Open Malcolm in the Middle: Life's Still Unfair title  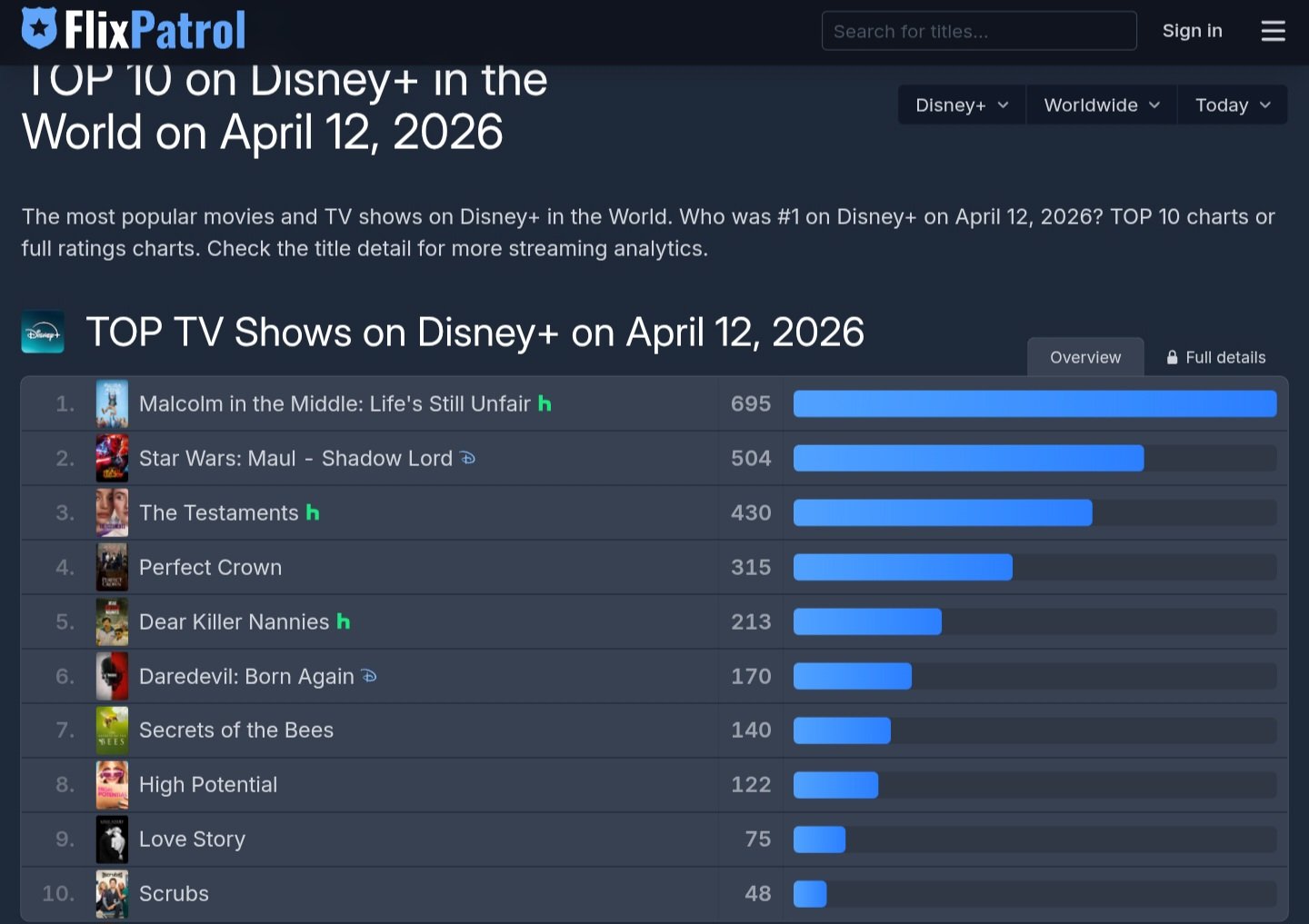[x=335, y=403]
